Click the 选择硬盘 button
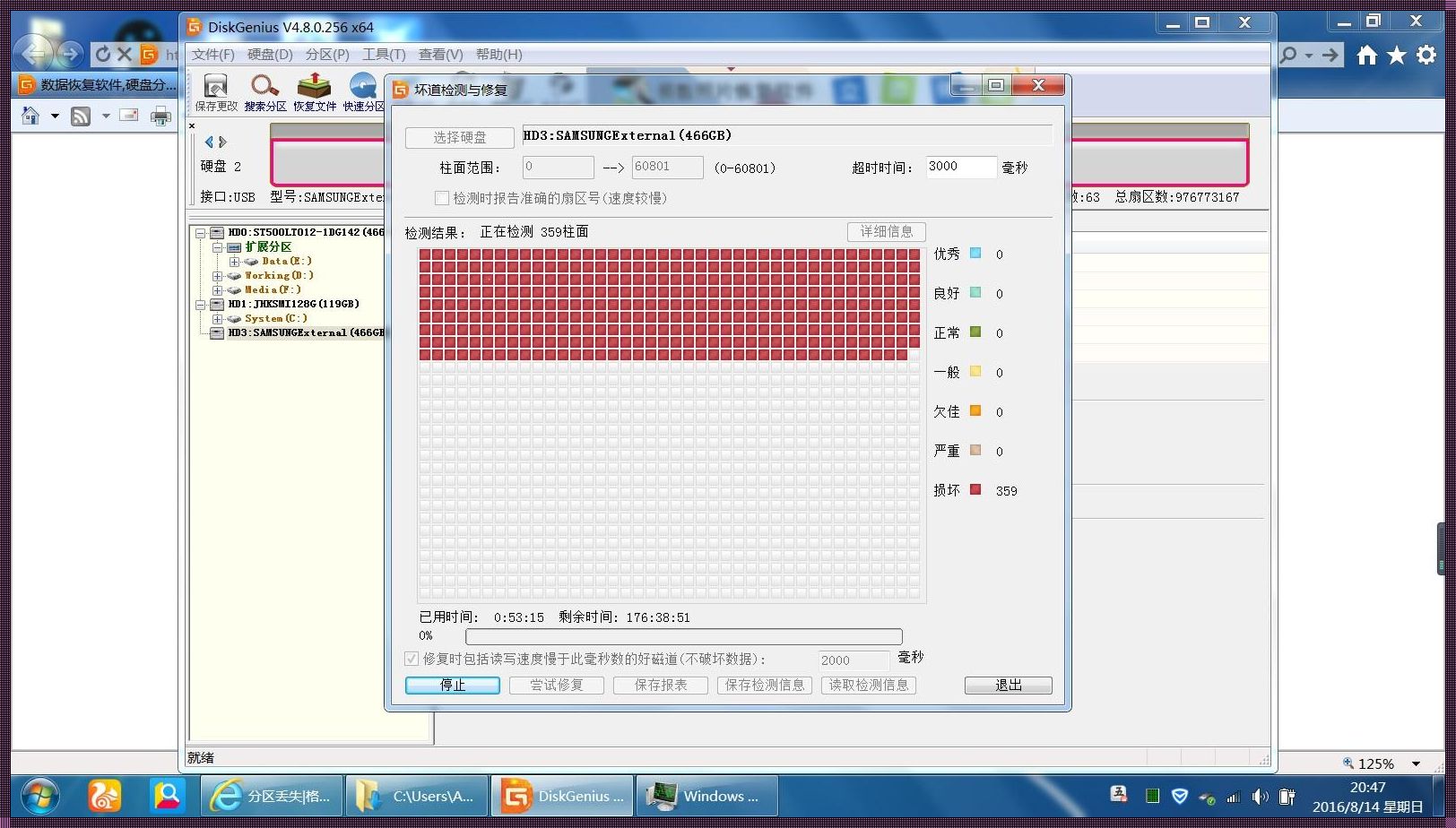The width and height of the screenshot is (1456, 828). [x=460, y=137]
